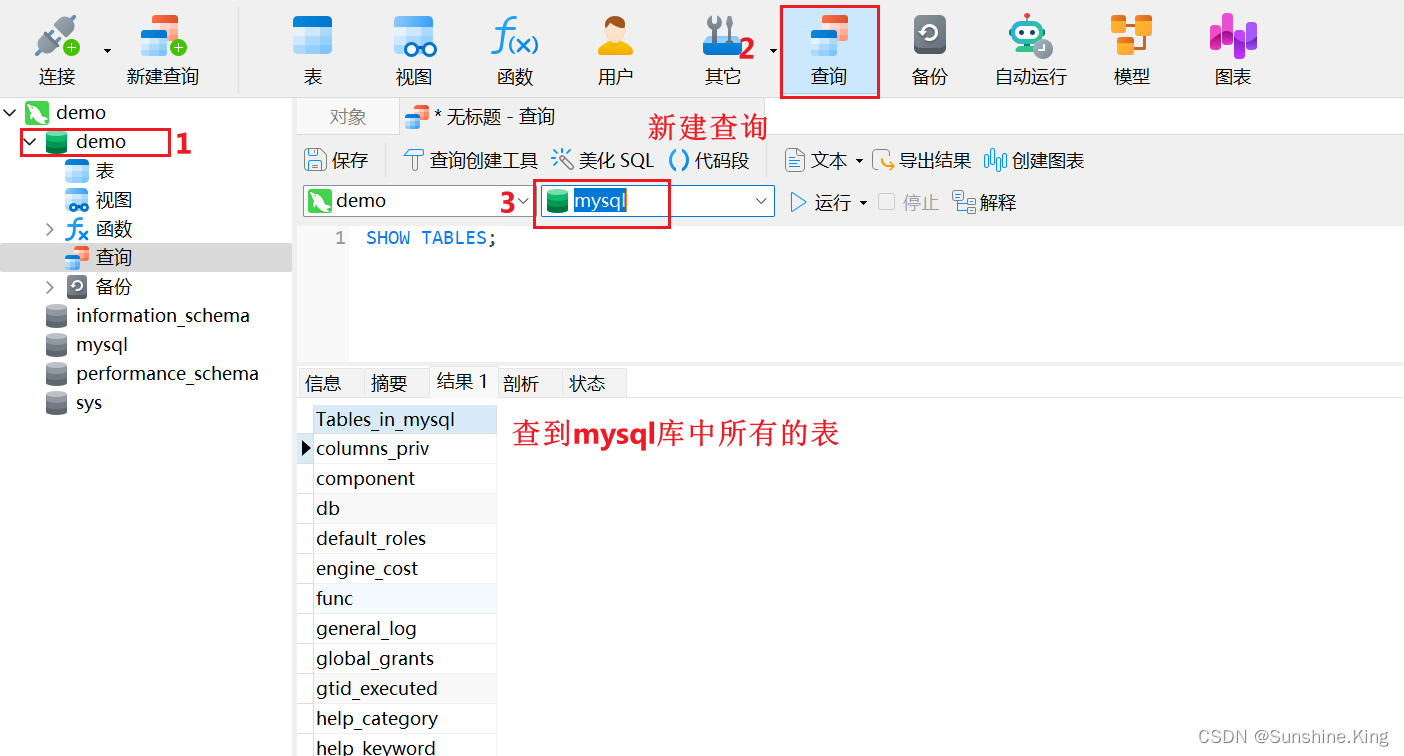The image size is (1404, 756).
Task: Select 表 under the demo database
Action: coord(105,171)
